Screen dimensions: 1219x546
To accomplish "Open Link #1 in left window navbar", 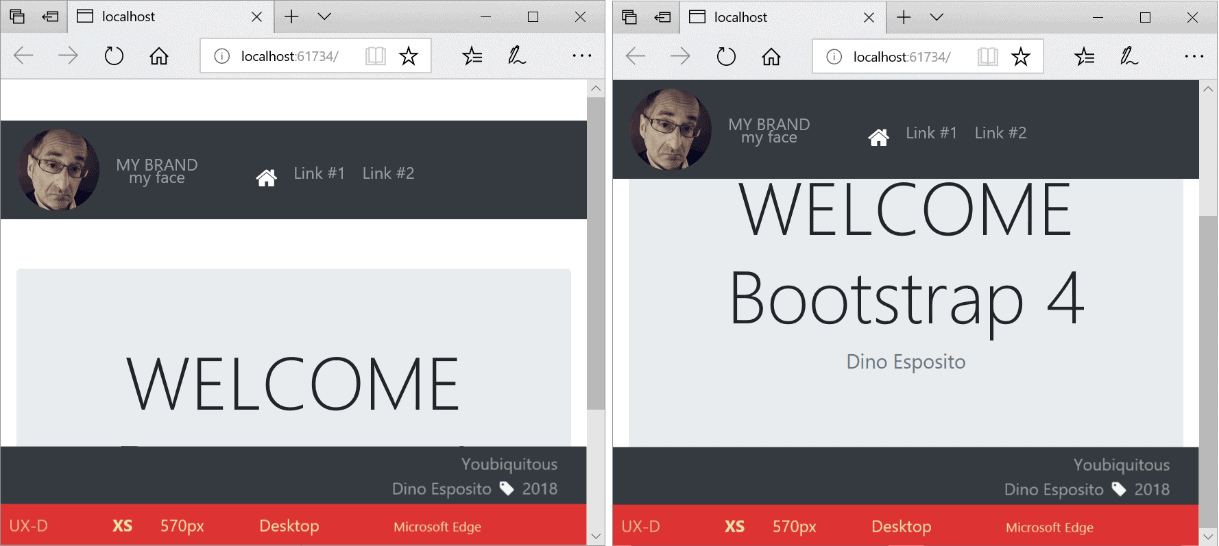I will 319,173.
